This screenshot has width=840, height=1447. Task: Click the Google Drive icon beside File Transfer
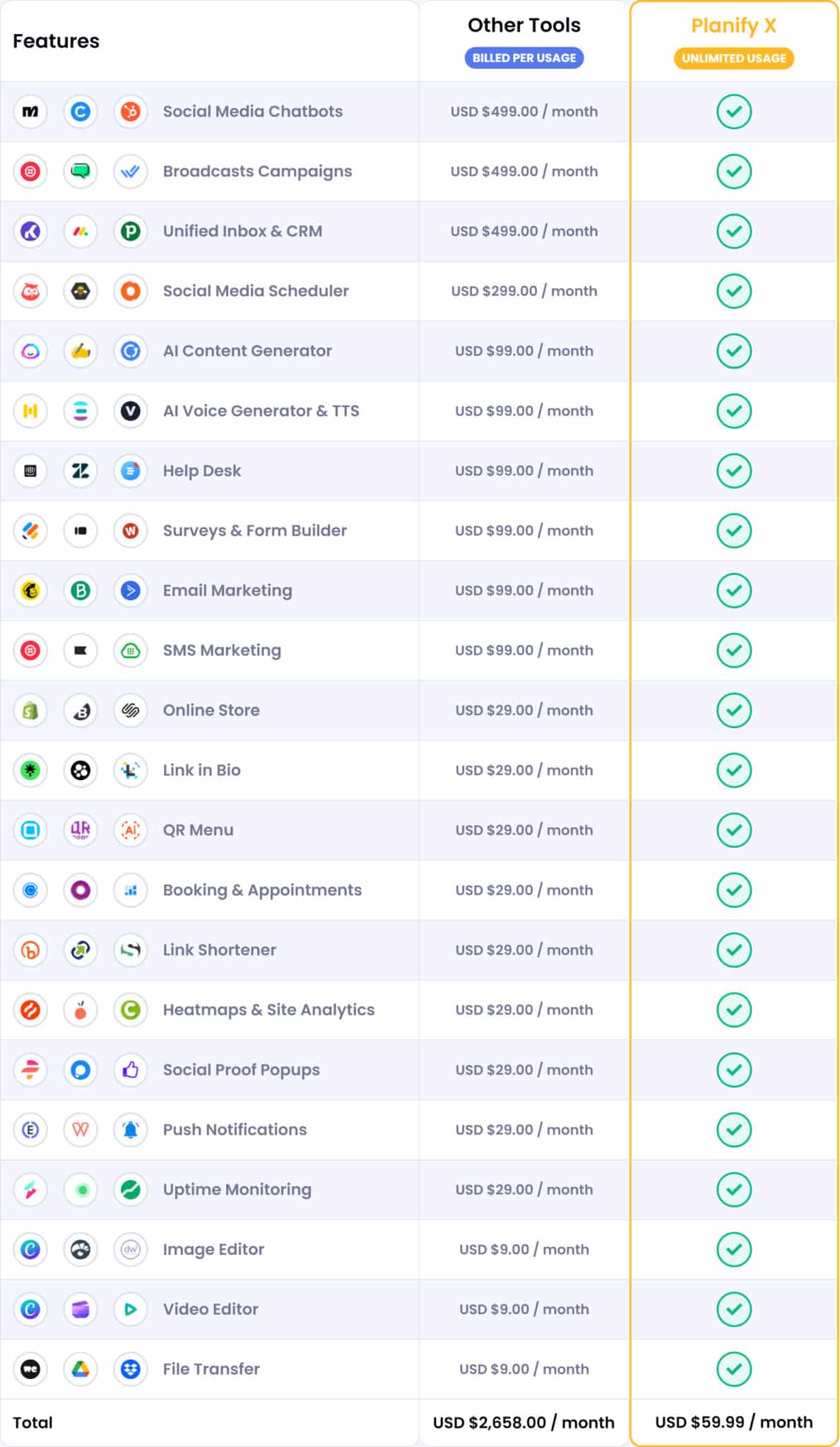81,1369
